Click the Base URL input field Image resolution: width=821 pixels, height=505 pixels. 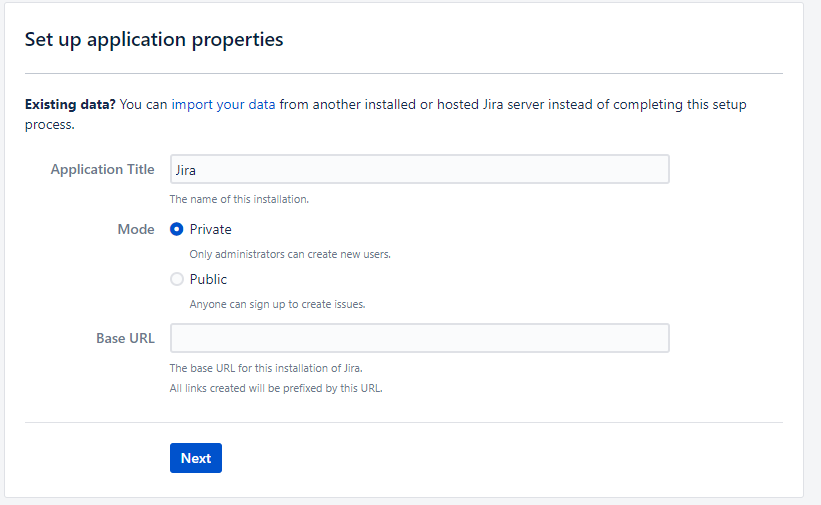pyautogui.click(x=419, y=338)
